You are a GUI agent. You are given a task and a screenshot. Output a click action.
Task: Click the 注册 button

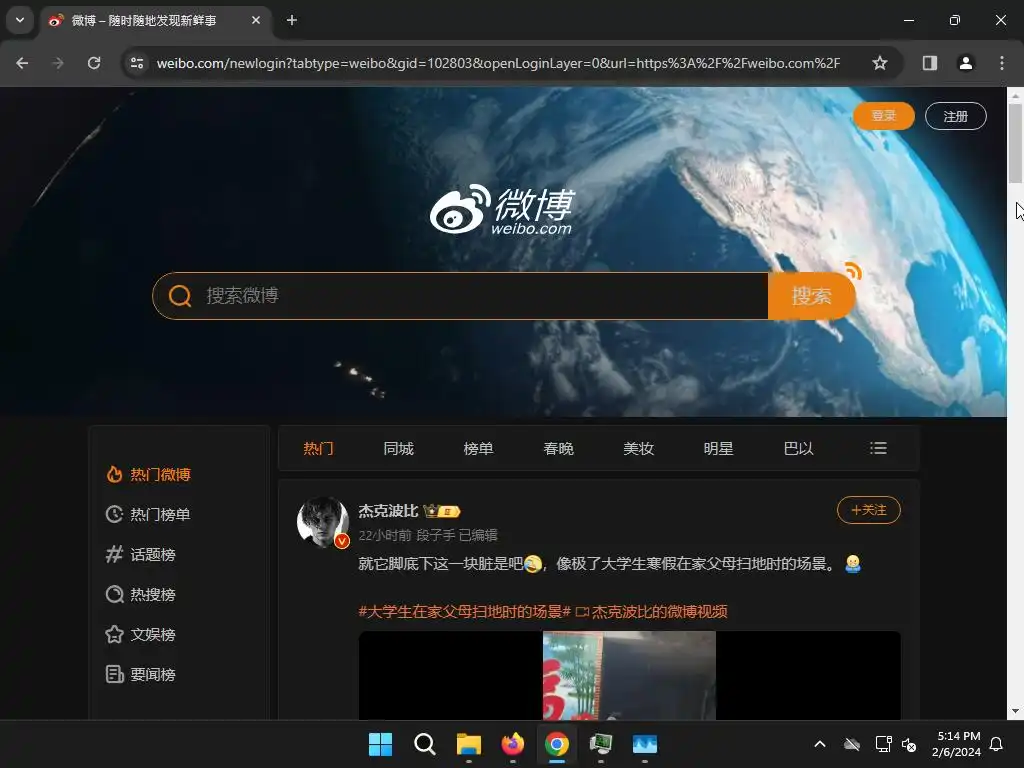pos(955,116)
